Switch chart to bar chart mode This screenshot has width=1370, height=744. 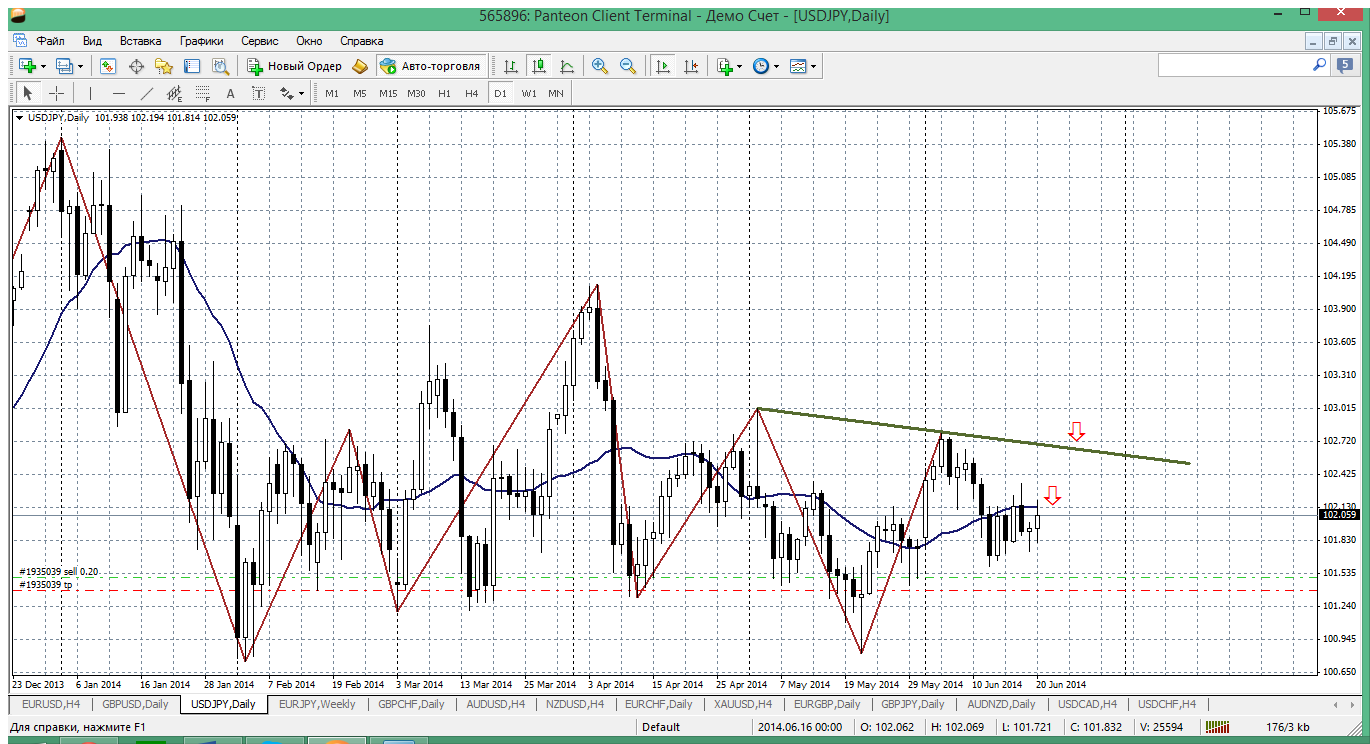pos(511,66)
